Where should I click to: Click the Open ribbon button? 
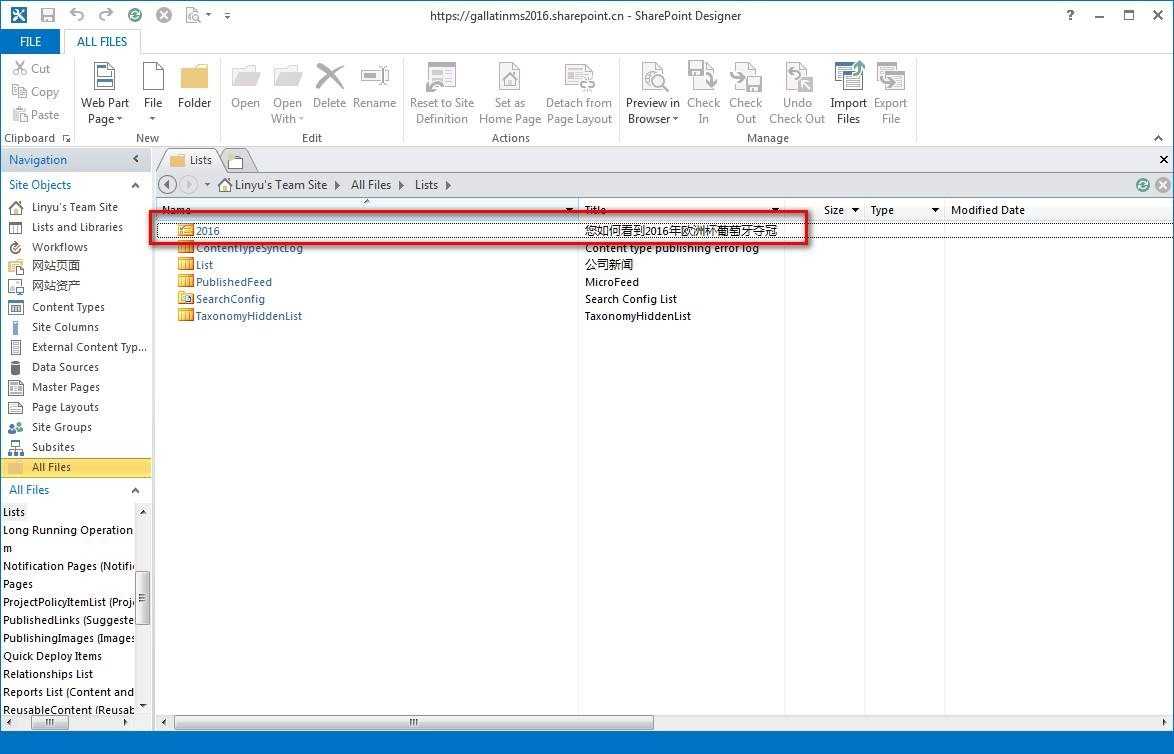[245, 87]
